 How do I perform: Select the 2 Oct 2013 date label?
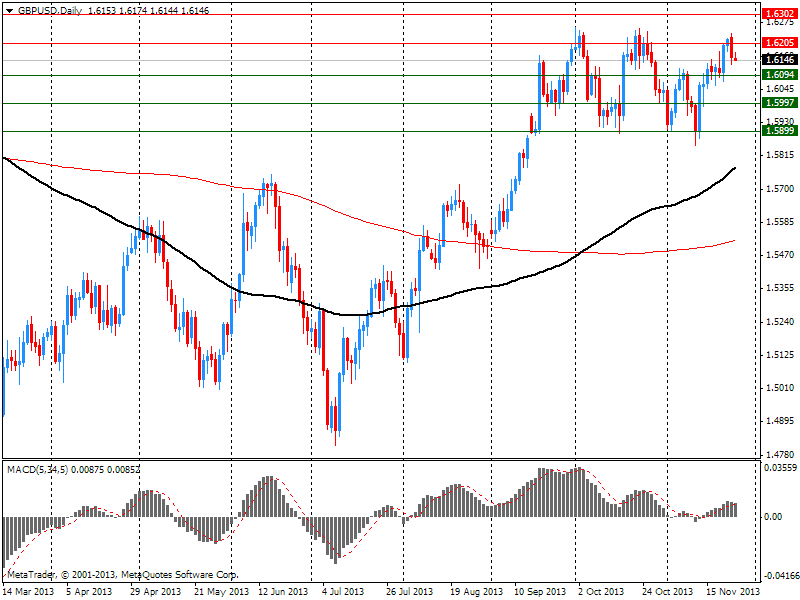(601, 591)
